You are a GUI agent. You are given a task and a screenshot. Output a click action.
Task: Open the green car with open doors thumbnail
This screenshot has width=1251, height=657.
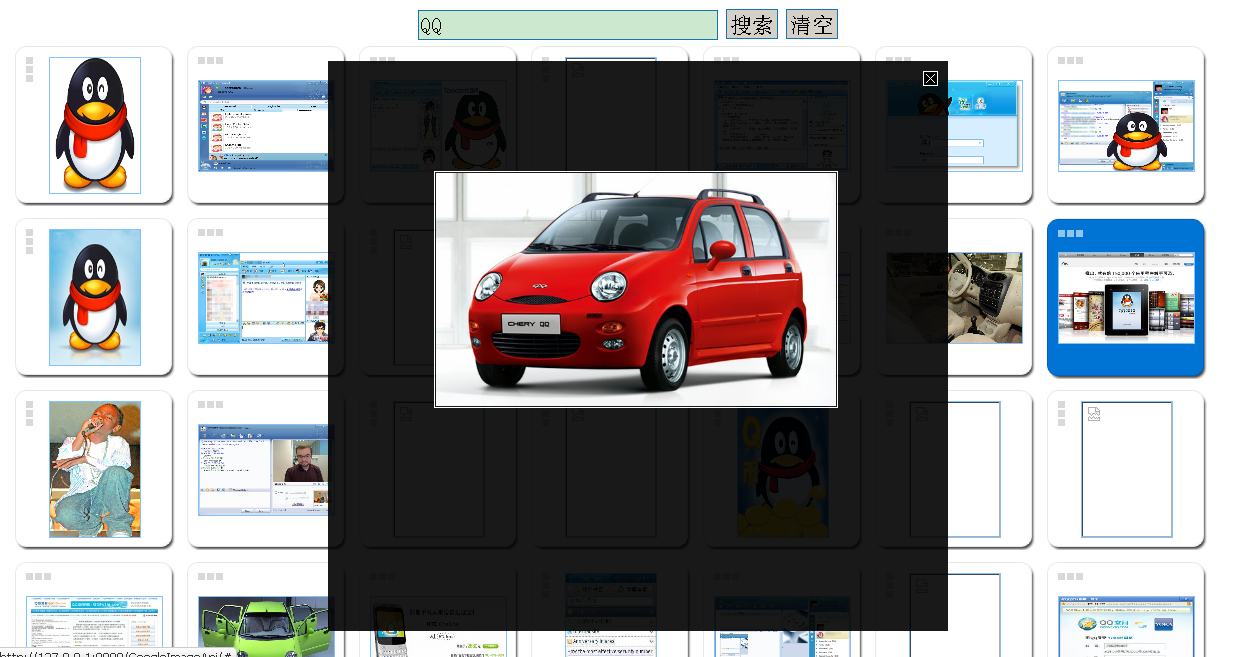263,627
